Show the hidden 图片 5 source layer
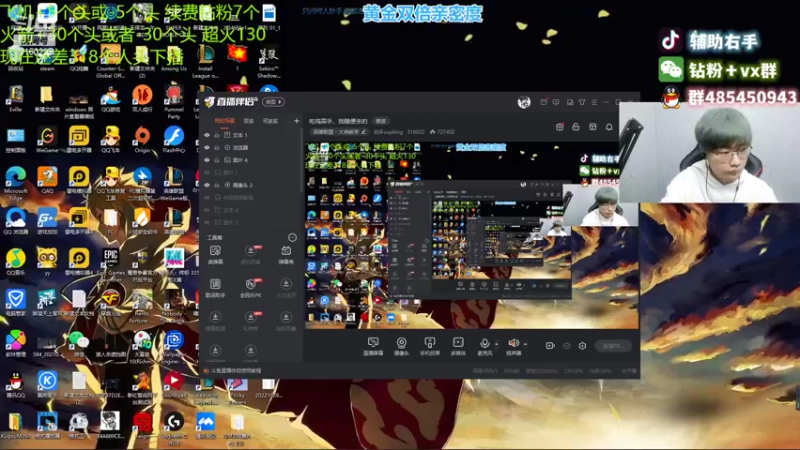 tap(207, 222)
